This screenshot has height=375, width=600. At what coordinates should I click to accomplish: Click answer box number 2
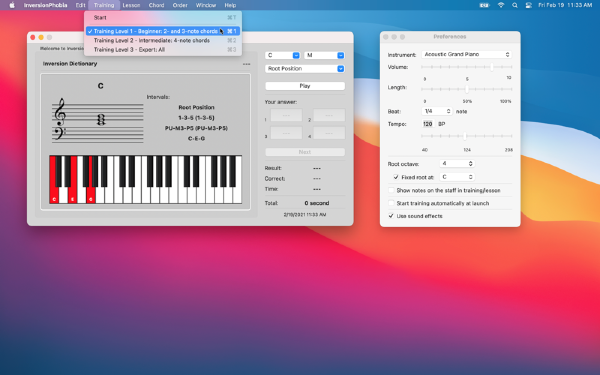329,115
